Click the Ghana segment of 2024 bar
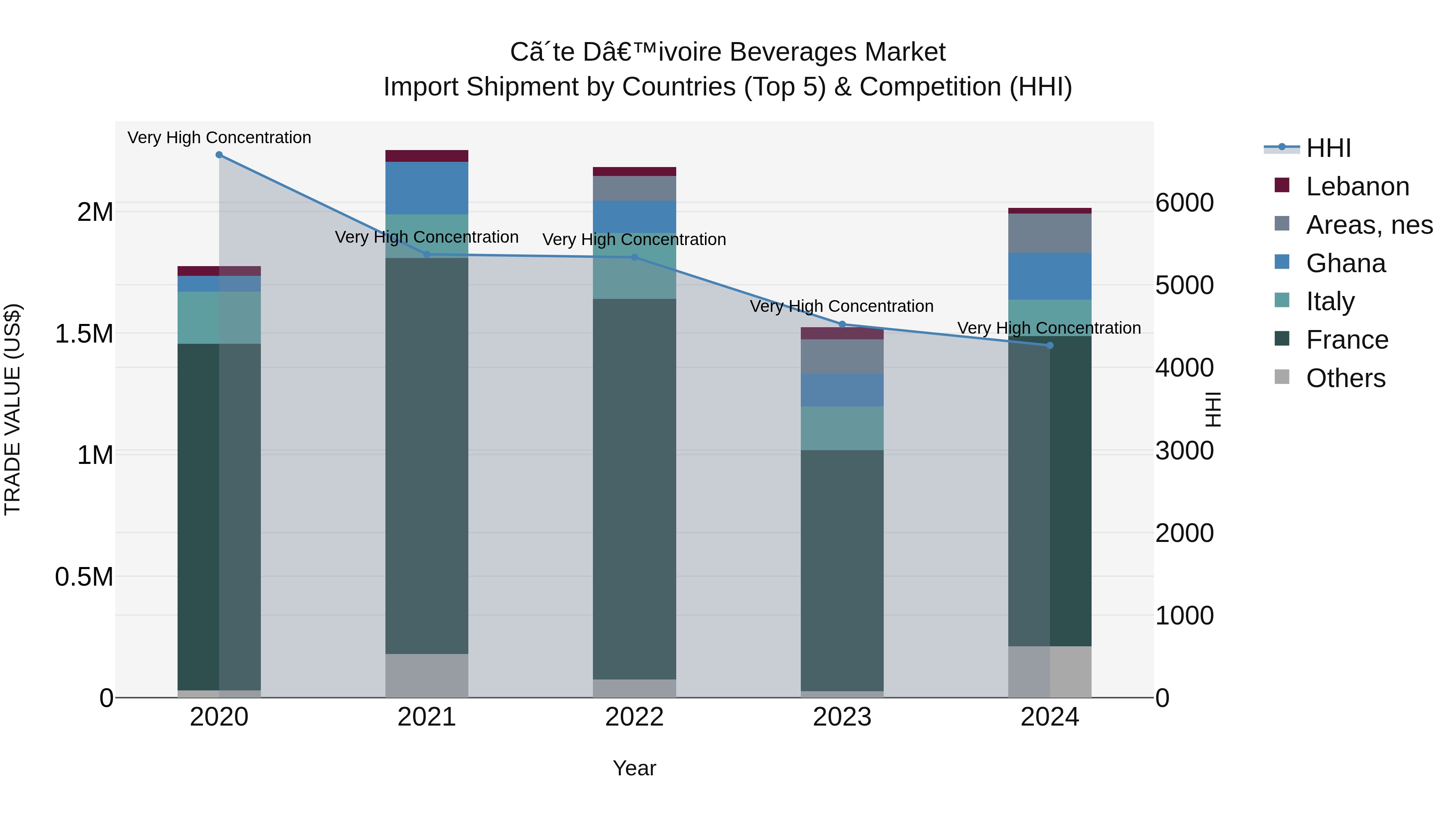1456x819 pixels. click(1050, 276)
